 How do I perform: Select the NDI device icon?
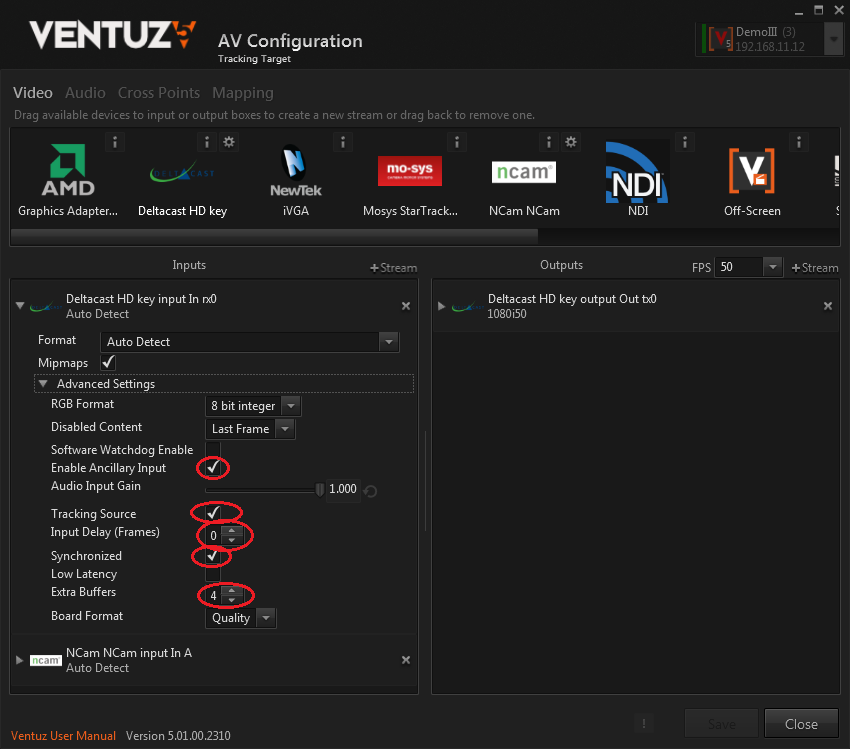tap(638, 170)
